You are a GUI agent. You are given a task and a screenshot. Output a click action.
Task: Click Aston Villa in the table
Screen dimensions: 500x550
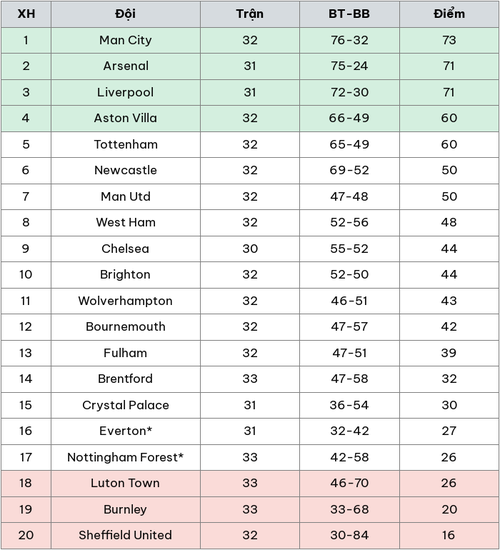coord(125,118)
